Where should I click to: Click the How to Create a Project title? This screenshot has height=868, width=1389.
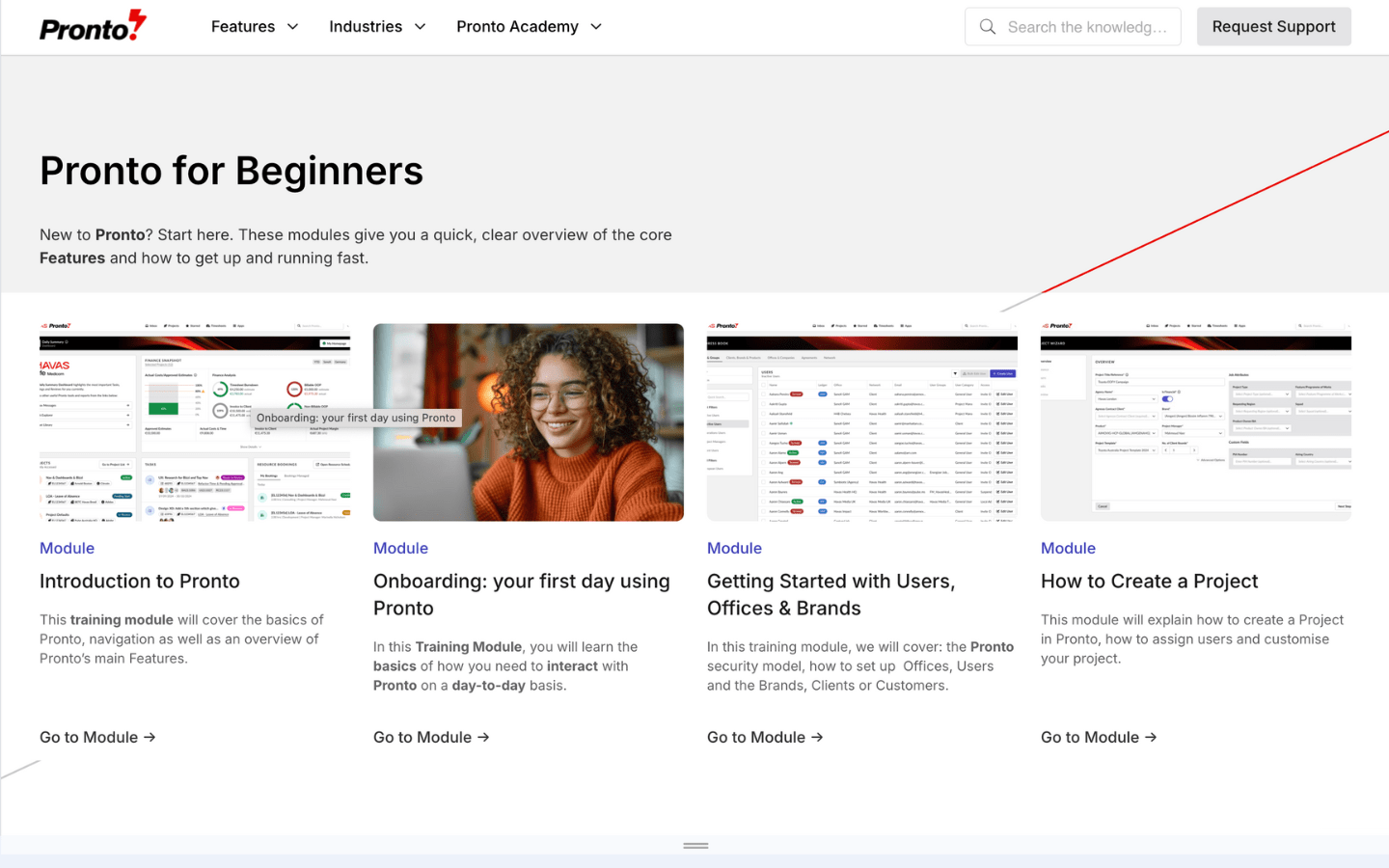[x=1150, y=581]
